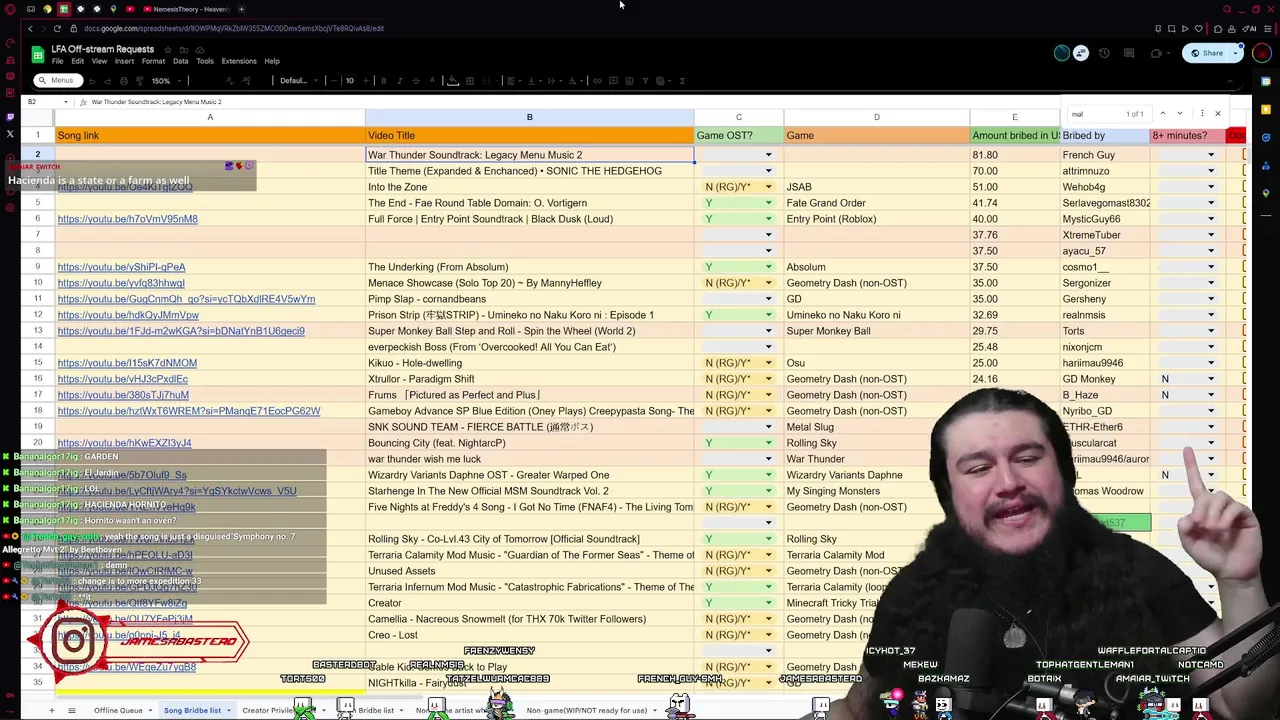Click the add new sheet plus icon
Screen dimensions: 1280x720
point(51,710)
